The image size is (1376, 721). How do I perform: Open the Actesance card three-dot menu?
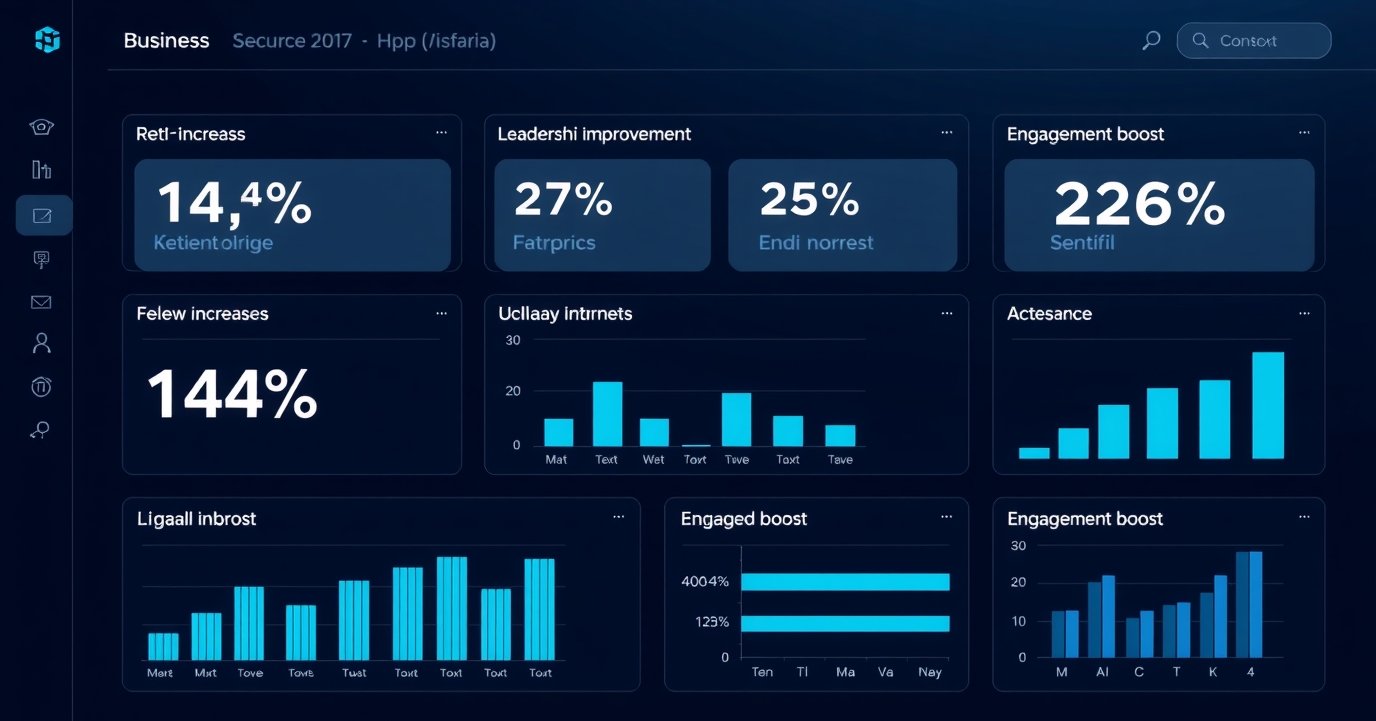point(1304,313)
